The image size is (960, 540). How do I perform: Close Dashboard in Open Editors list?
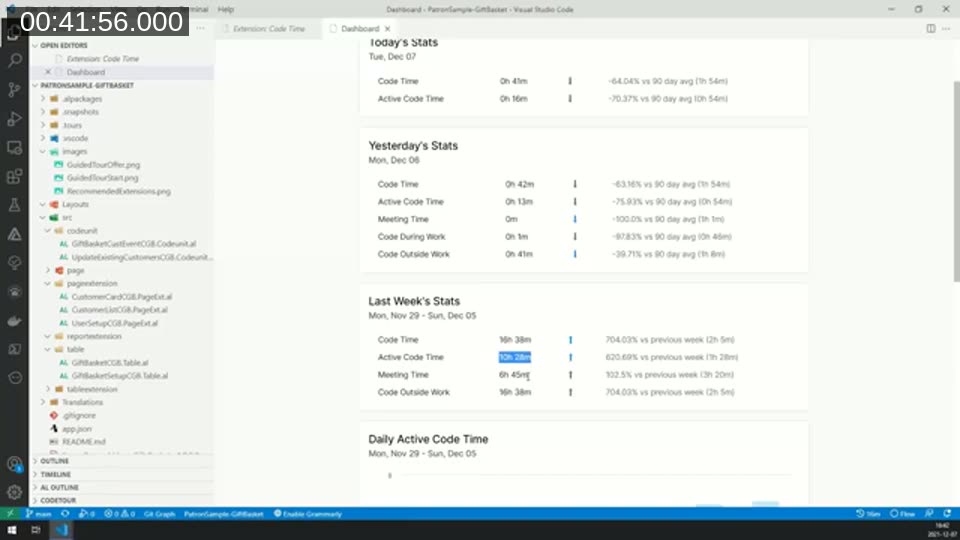48,72
